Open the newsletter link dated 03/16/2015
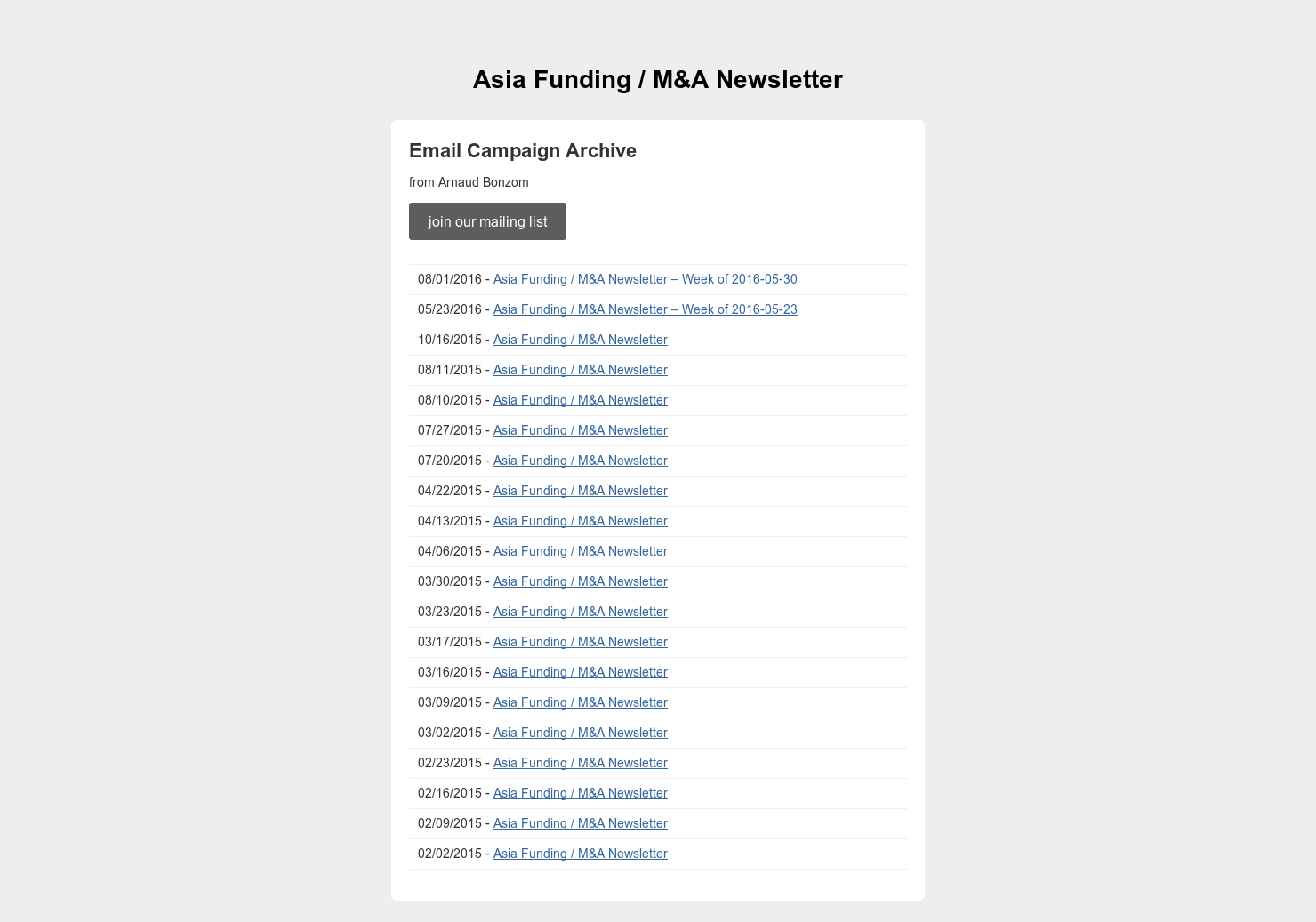Image resolution: width=1316 pixels, height=922 pixels. click(x=581, y=672)
